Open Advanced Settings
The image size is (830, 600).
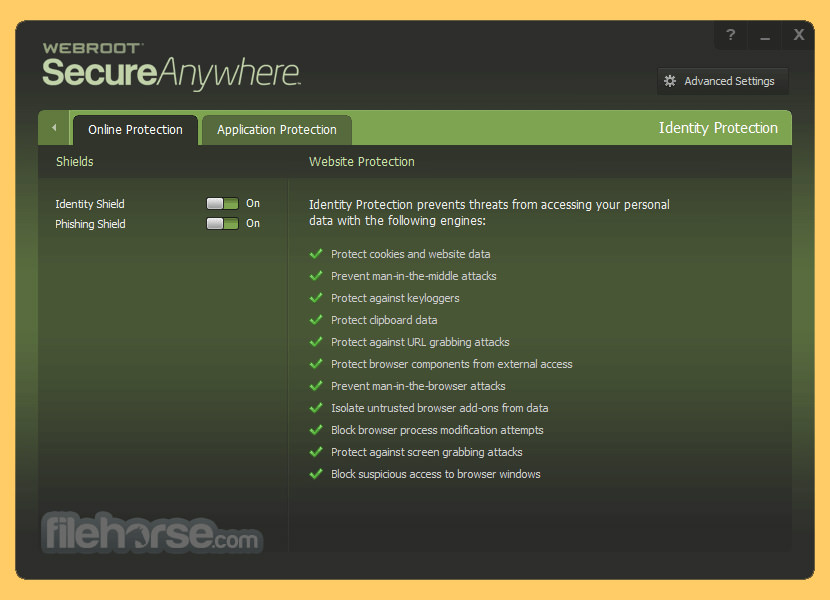pyautogui.click(x=723, y=81)
